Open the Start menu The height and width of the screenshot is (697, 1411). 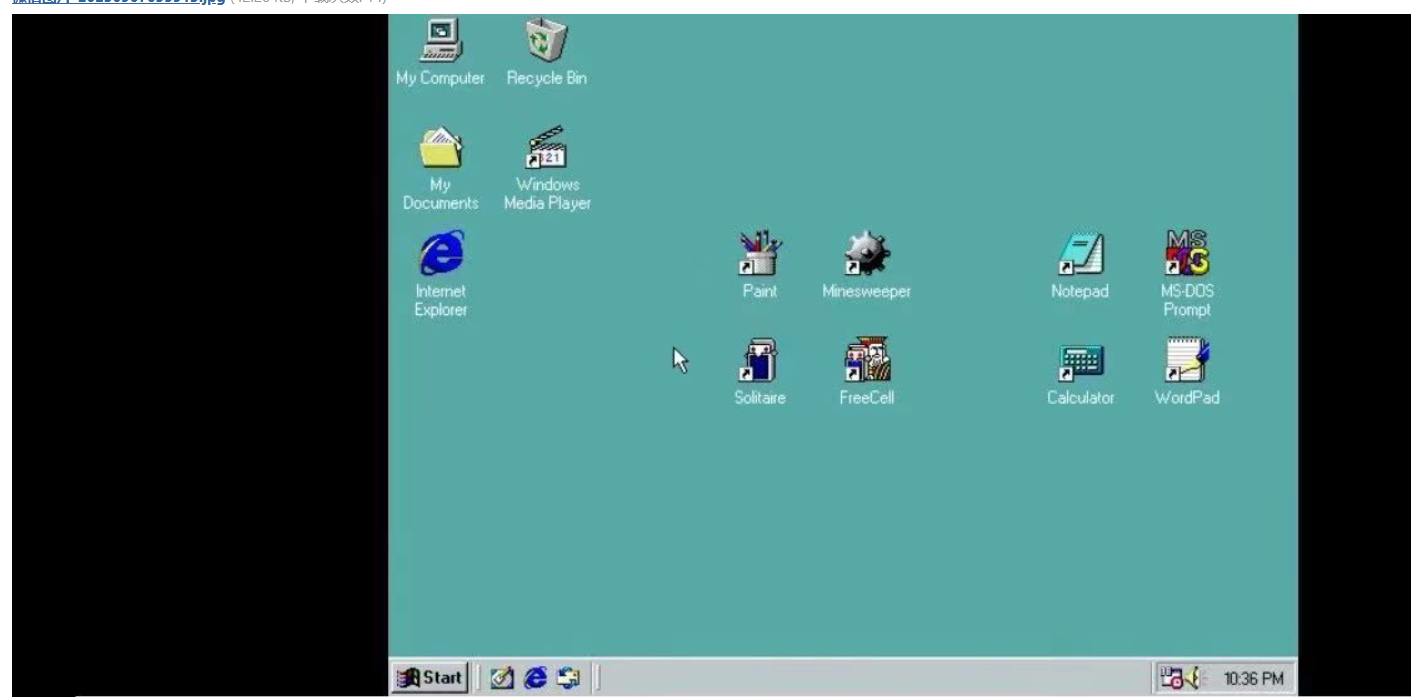pyautogui.click(x=430, y=678)
